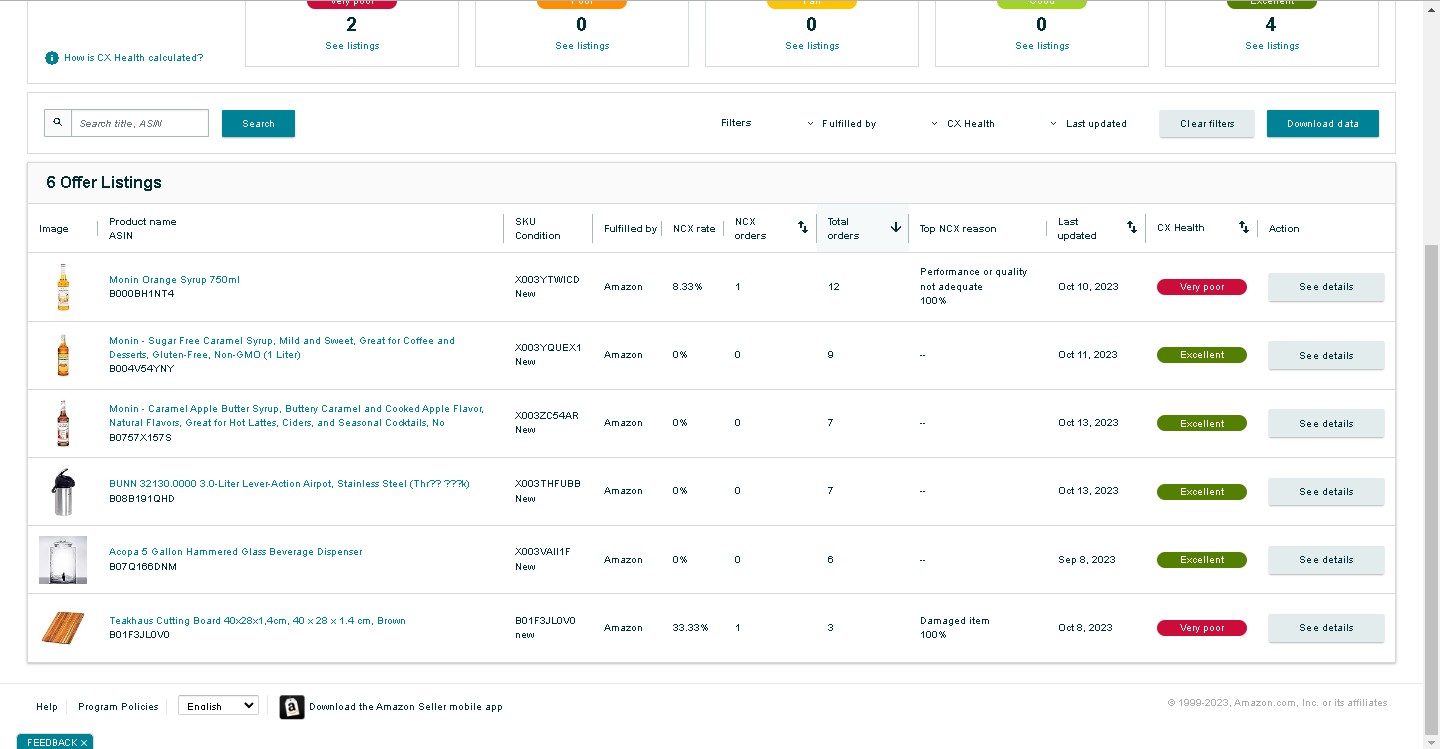Open the BUNN 32130.0000 Lever-Action Airpot link
1440x749 pixels.
pos(289,484)
